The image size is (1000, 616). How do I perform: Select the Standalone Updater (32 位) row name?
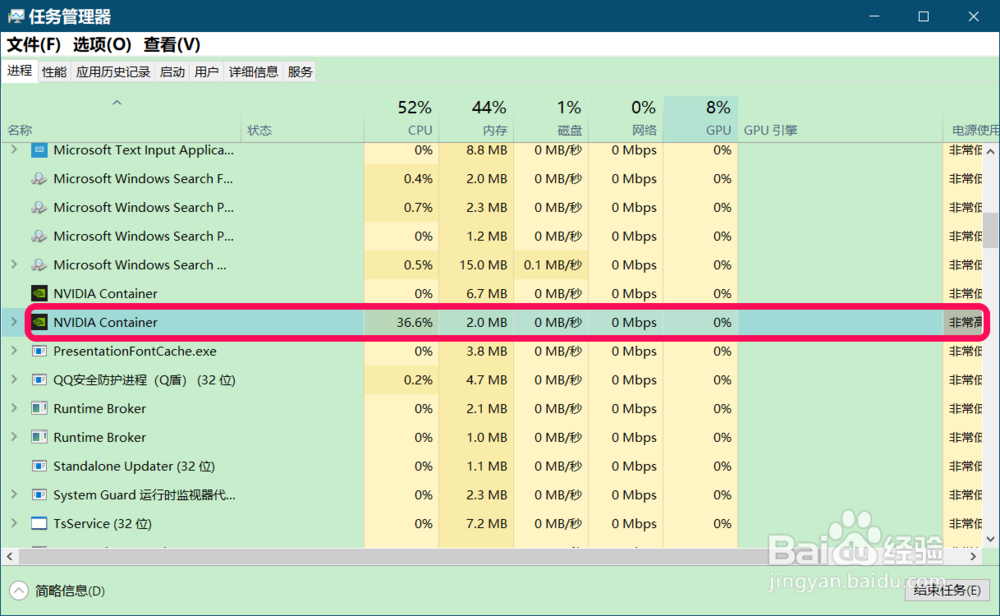pos(134,466)
